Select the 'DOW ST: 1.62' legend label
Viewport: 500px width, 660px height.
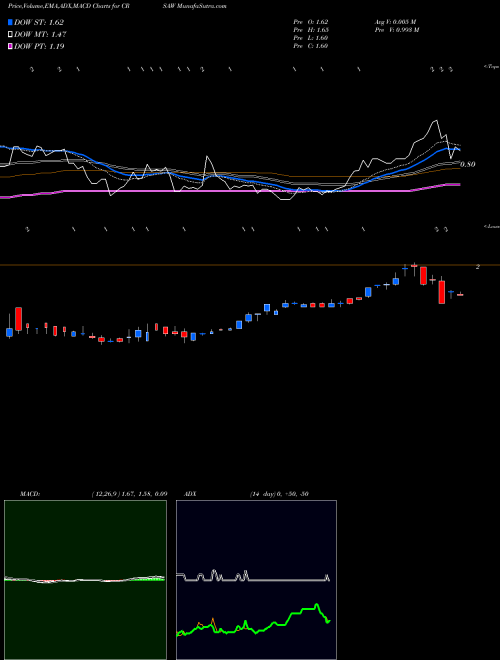click(x=39, y=23)
